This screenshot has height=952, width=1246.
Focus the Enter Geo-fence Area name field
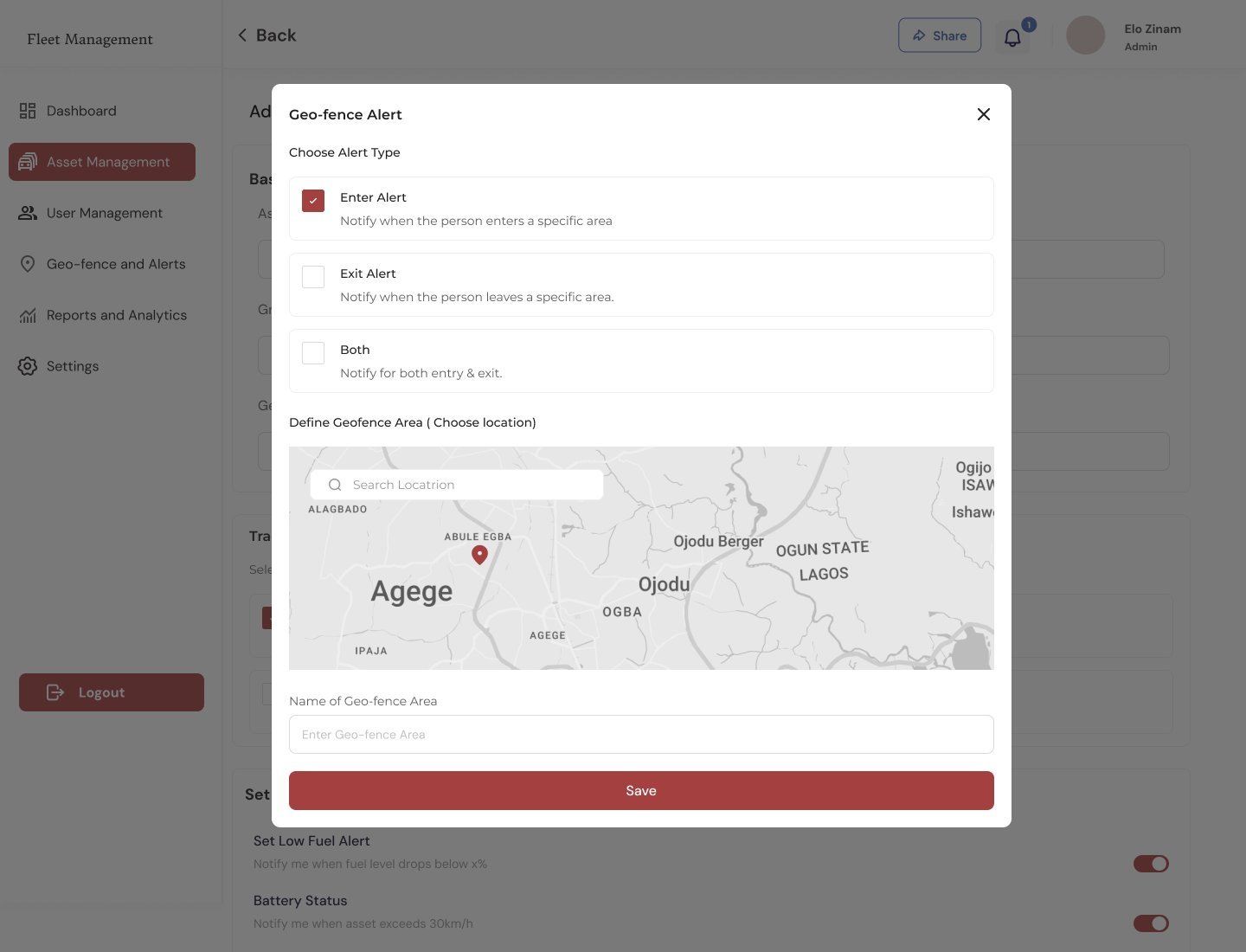point(641,734)
